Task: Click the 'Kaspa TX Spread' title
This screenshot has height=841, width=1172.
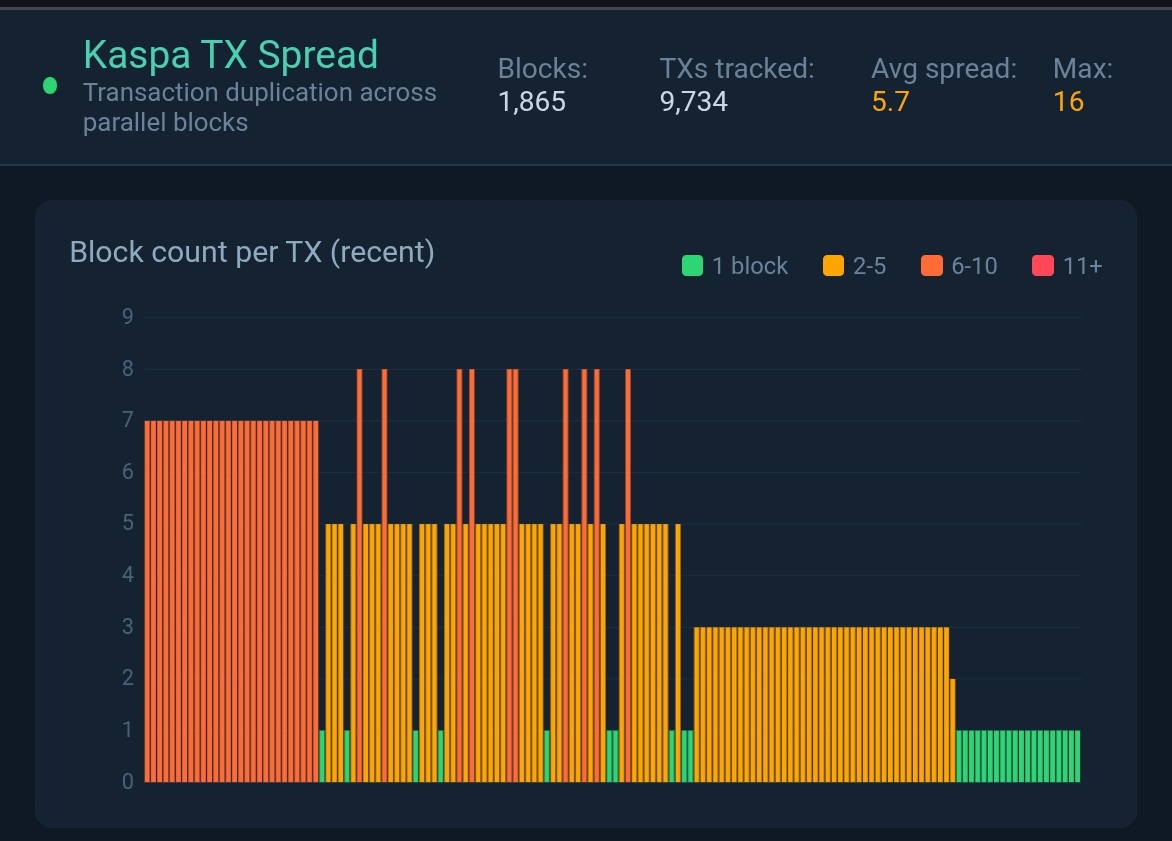Action: click(230, 55)
